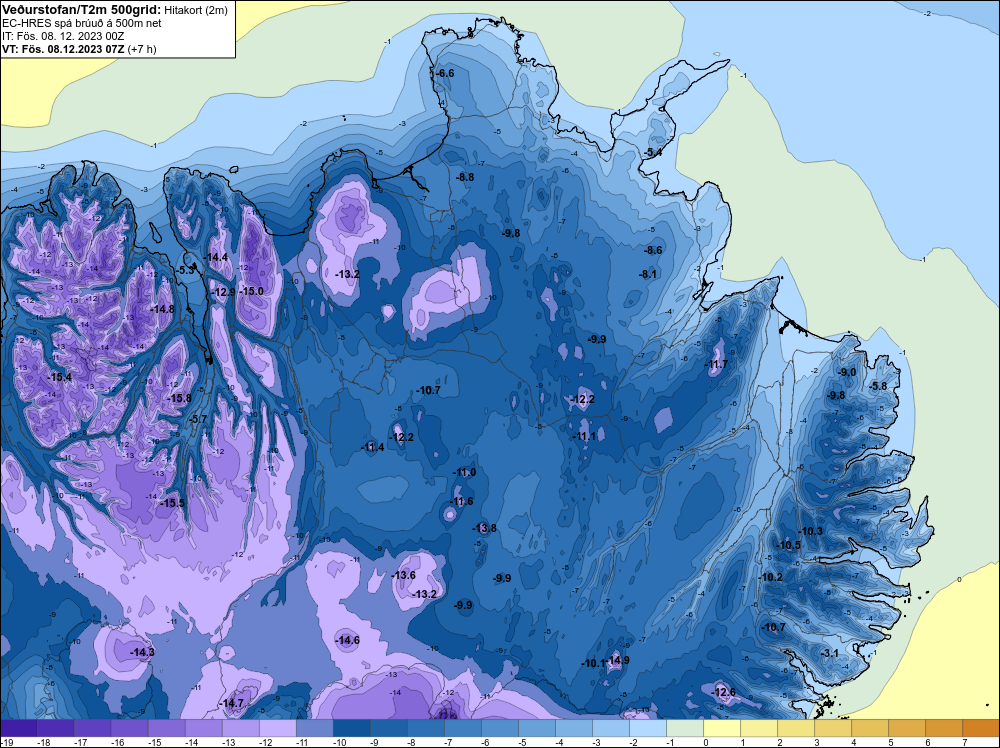Pick the legend color swatch between -10 and -9

pos(351,728)
